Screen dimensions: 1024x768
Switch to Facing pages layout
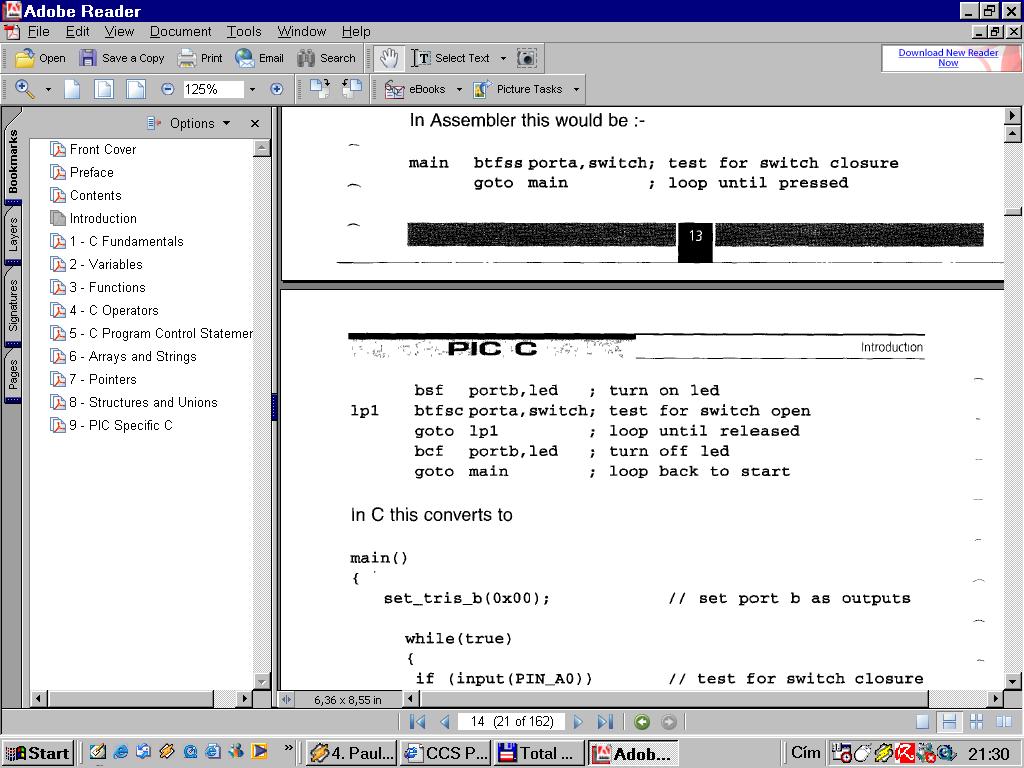click(1003, 722)
